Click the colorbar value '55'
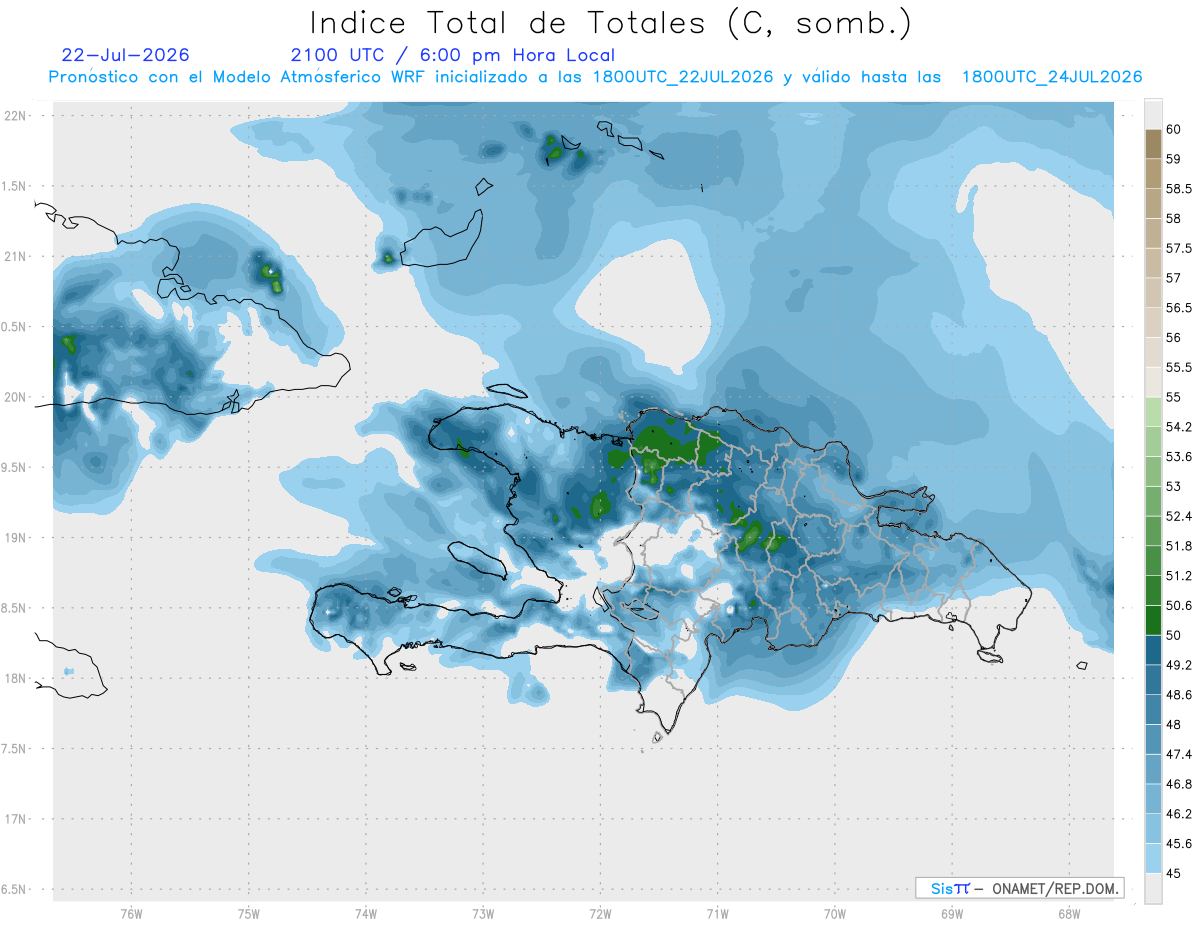Screen dimensions: 1200x927 pyautogui.click(x=1174, y=397)
